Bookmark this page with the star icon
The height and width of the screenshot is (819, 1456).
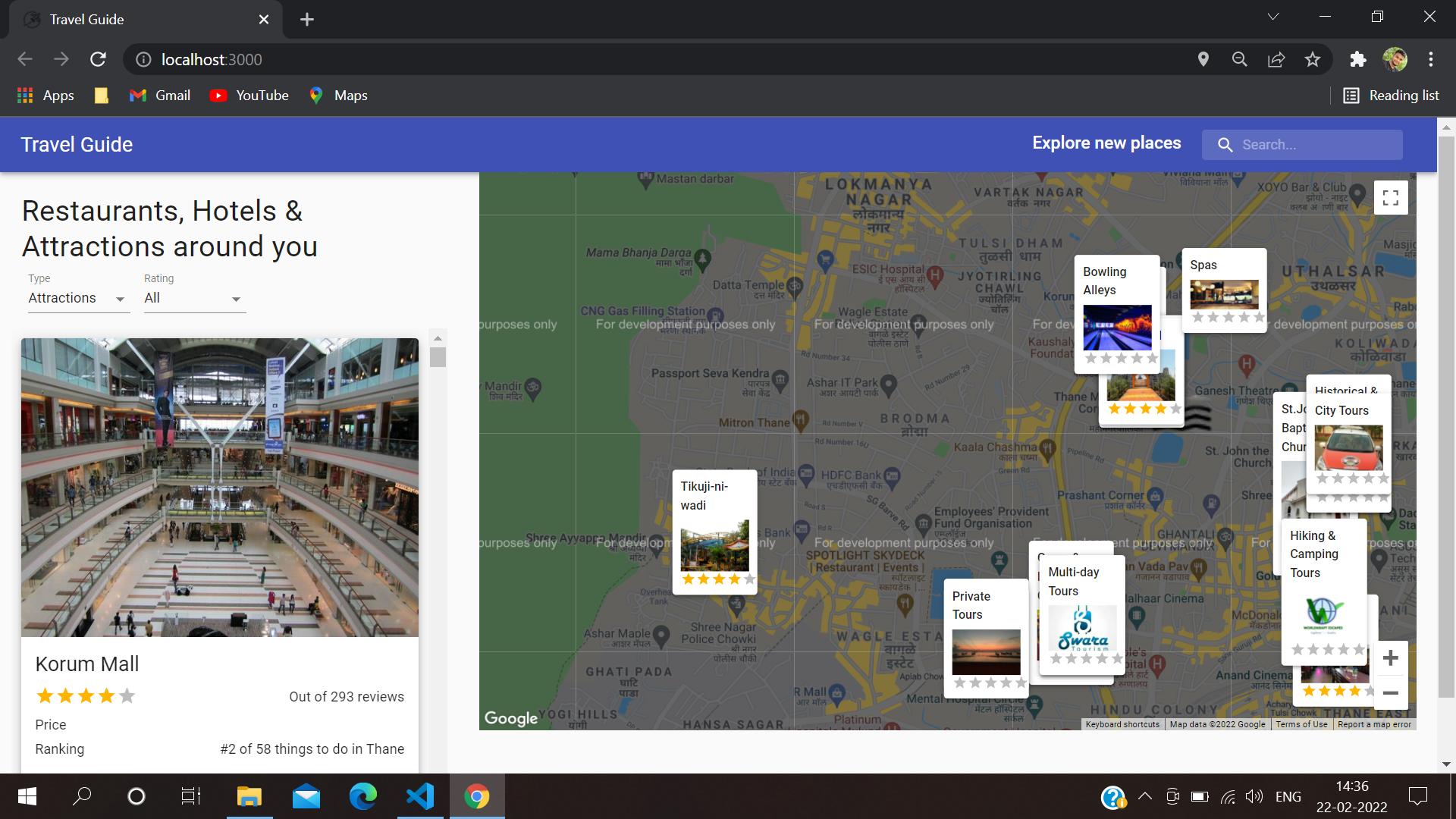click(1313, 59)
